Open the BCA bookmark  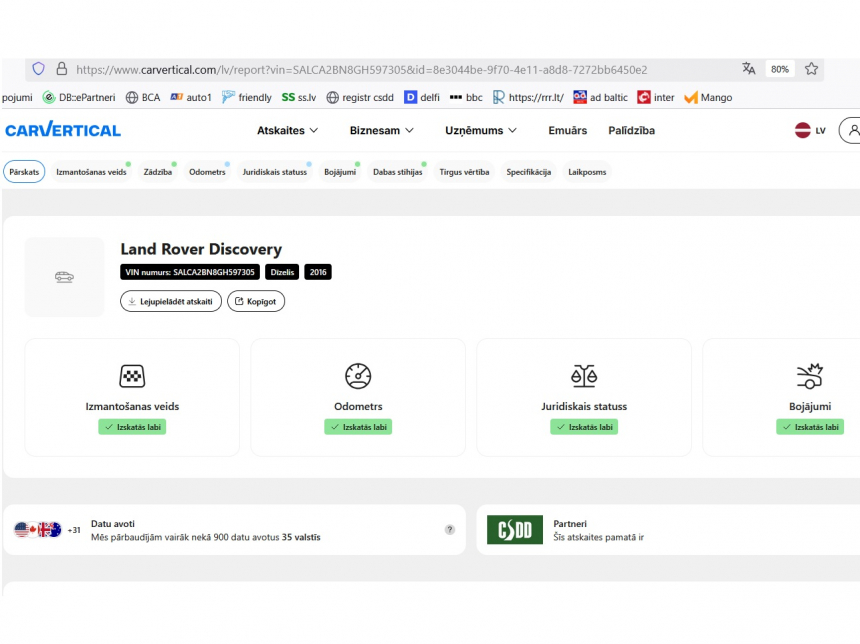coord(143,97)
